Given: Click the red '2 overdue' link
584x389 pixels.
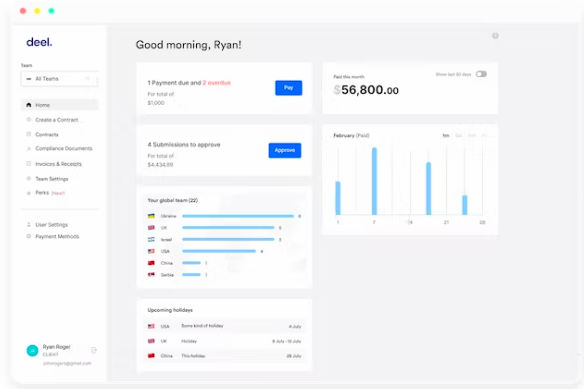Looking at the screenshot, I should coord(216,83).
